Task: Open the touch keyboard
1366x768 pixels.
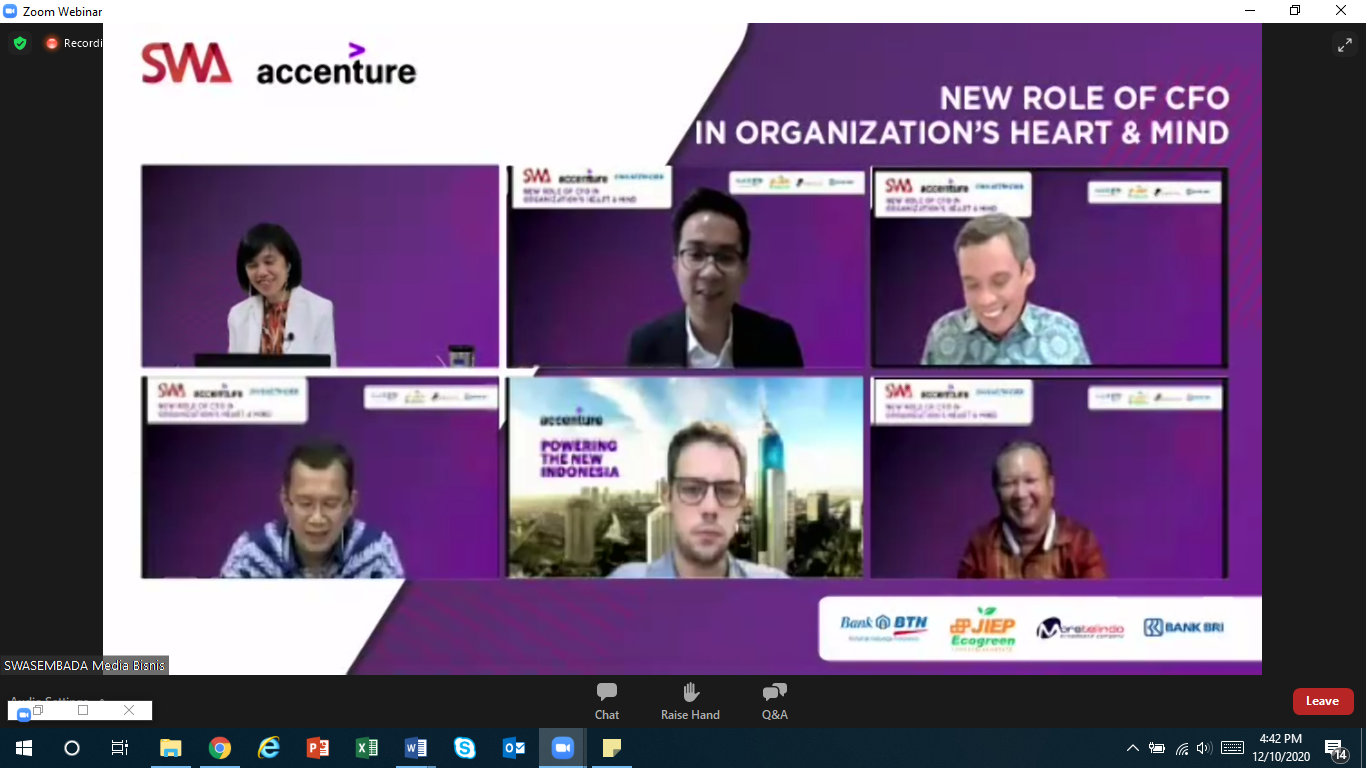Action: click(x=1233, y=748)
